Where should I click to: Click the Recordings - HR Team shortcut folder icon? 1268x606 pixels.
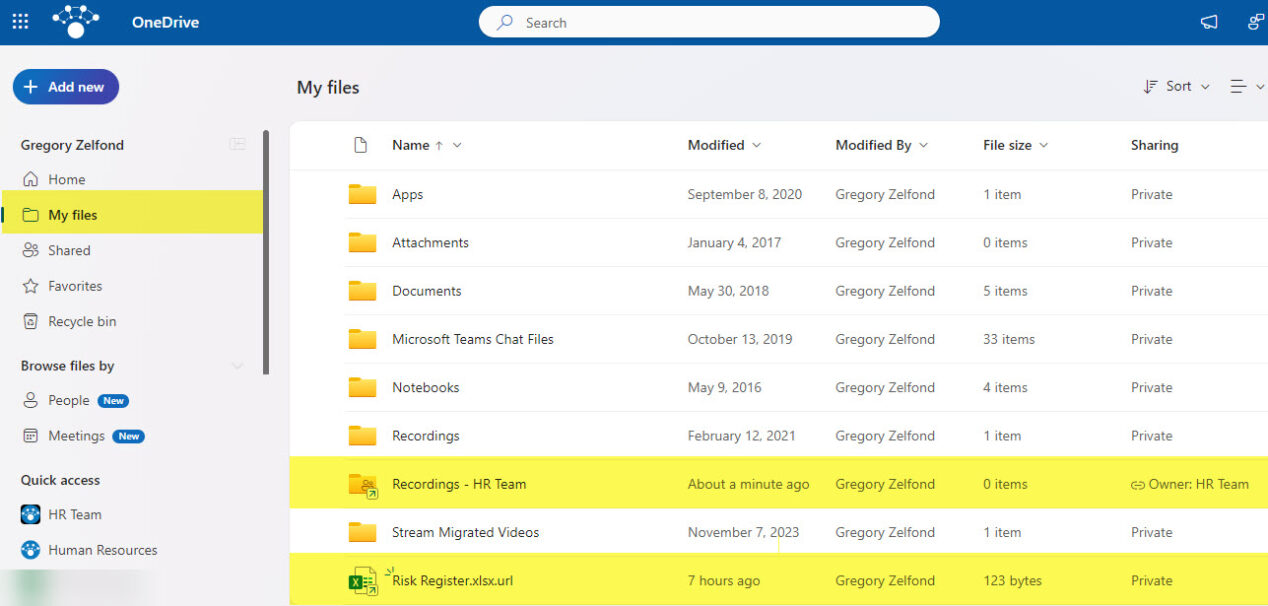pos(363,485)
